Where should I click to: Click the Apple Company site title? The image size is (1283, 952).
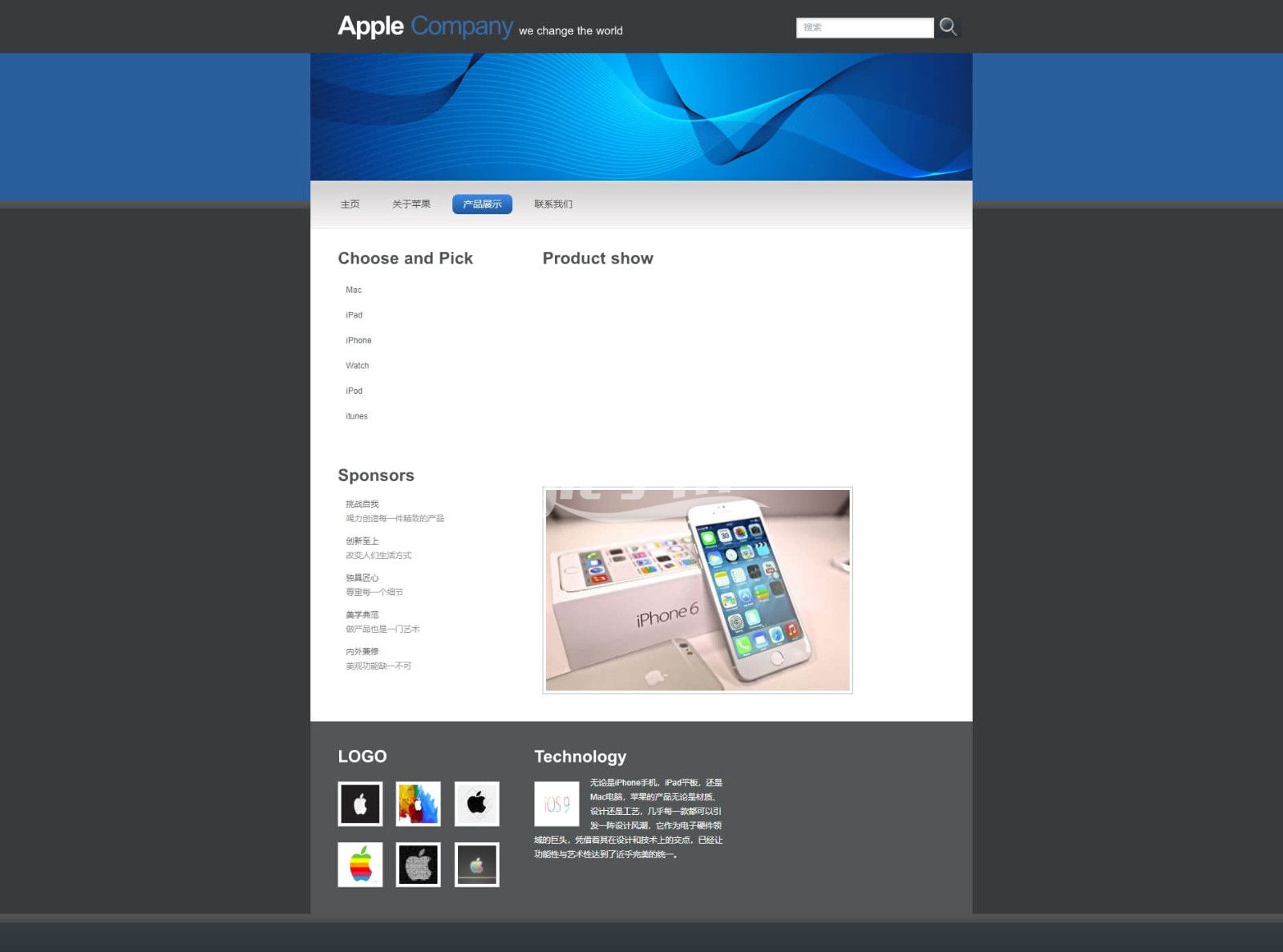coord(425,26)
